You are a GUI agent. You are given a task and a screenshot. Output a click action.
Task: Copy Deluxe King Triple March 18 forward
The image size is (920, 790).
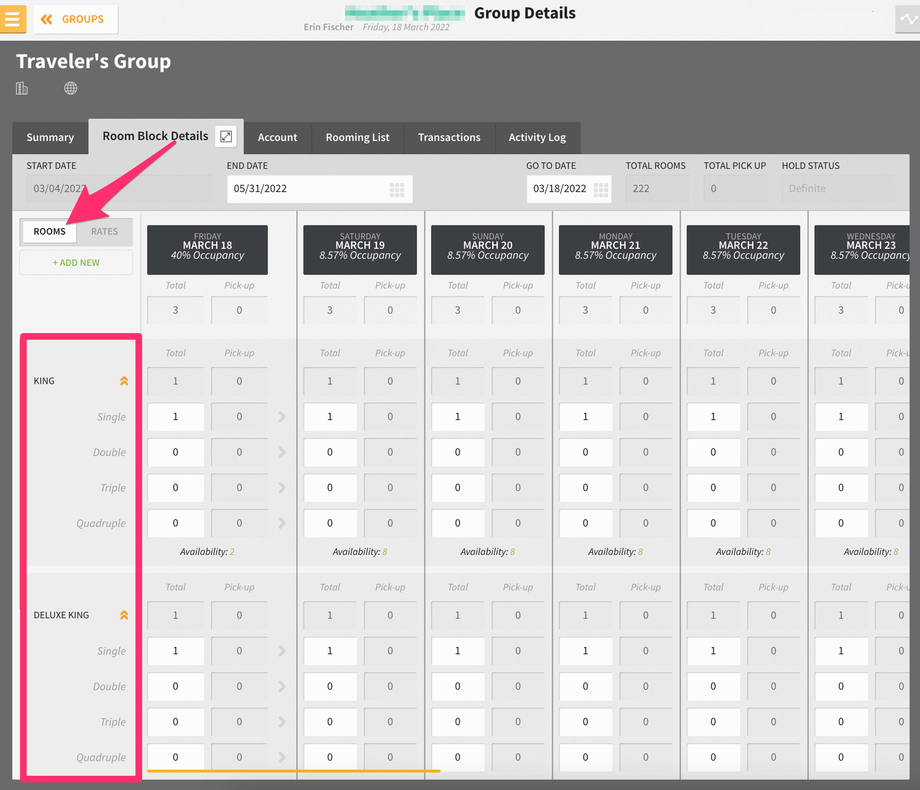click(282, 722)
